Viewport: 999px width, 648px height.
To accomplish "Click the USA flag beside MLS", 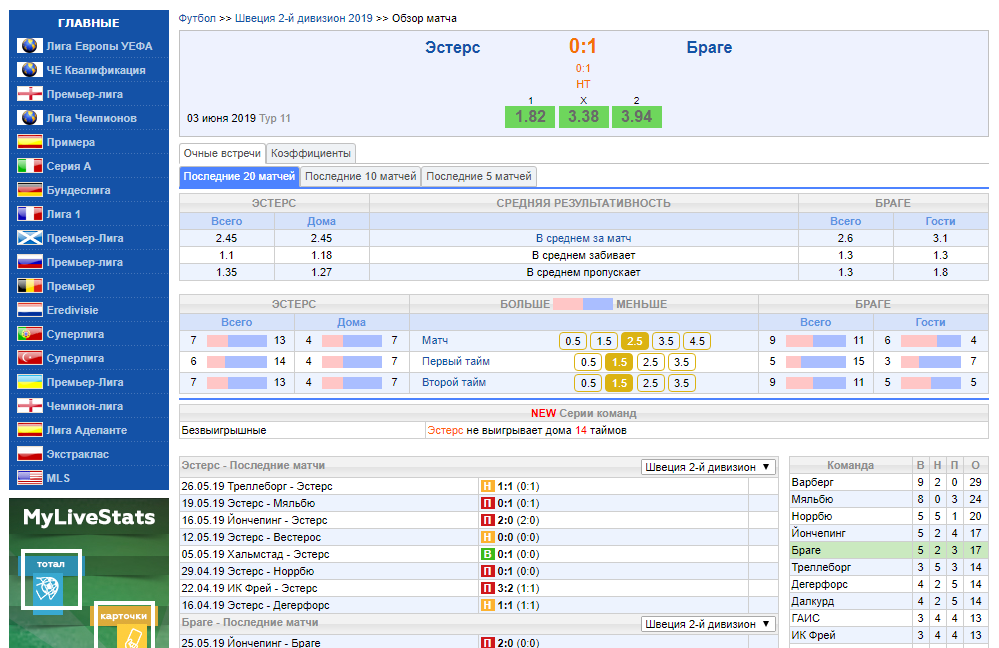I will [x=30, y=478].
